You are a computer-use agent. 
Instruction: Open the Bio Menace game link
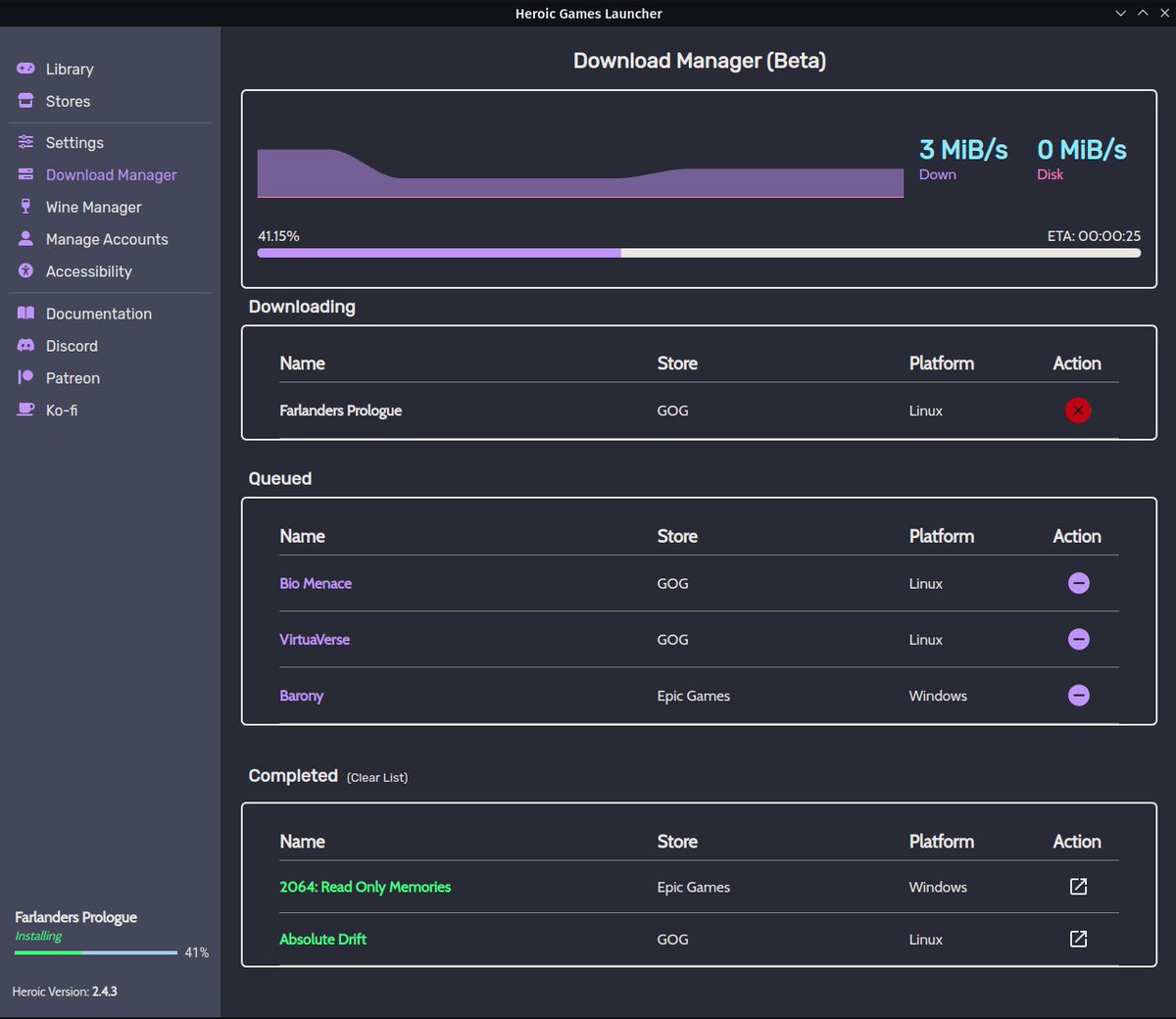click(x=316, y=583)
